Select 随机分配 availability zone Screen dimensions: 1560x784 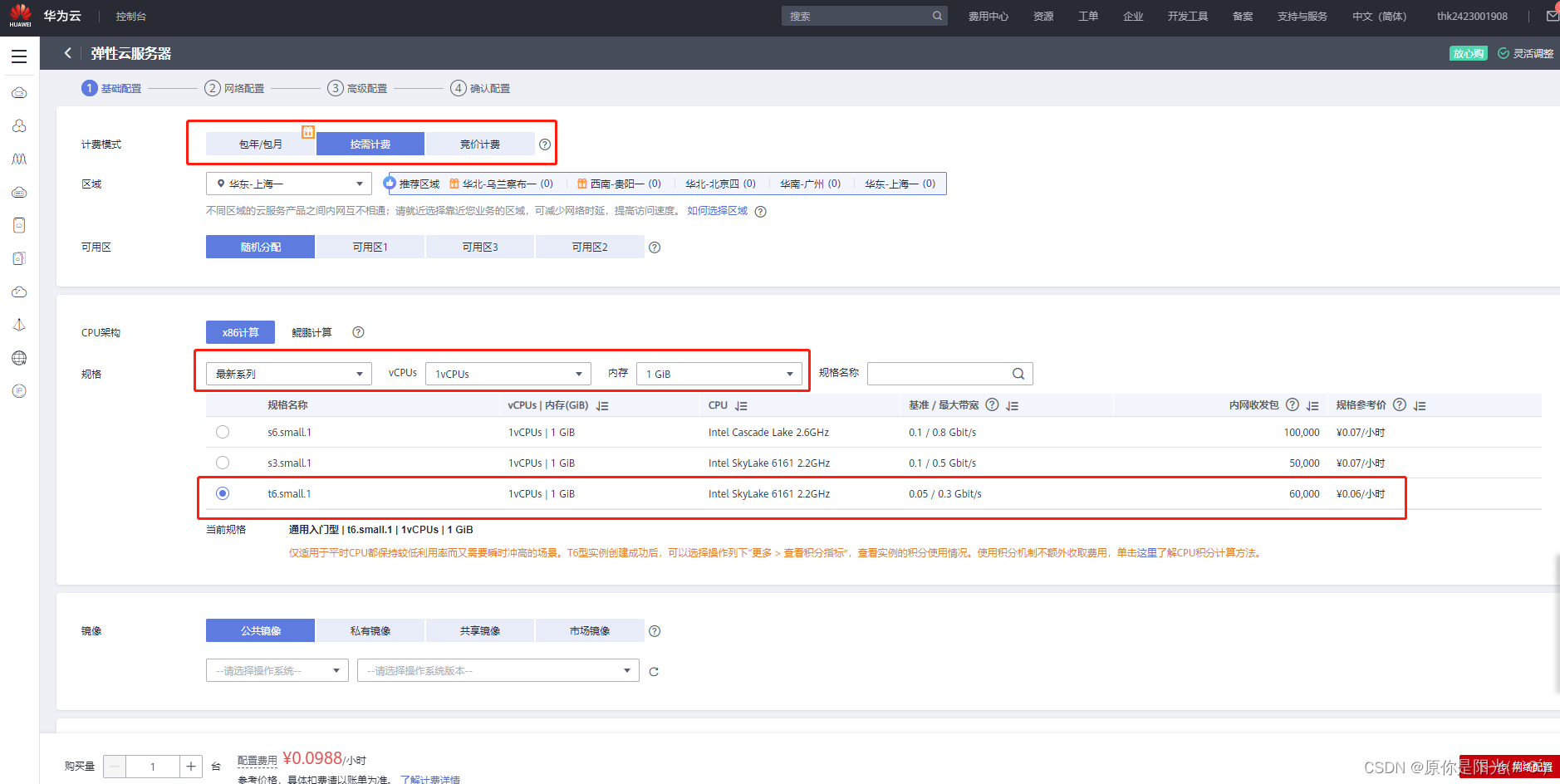coord(261,247)
